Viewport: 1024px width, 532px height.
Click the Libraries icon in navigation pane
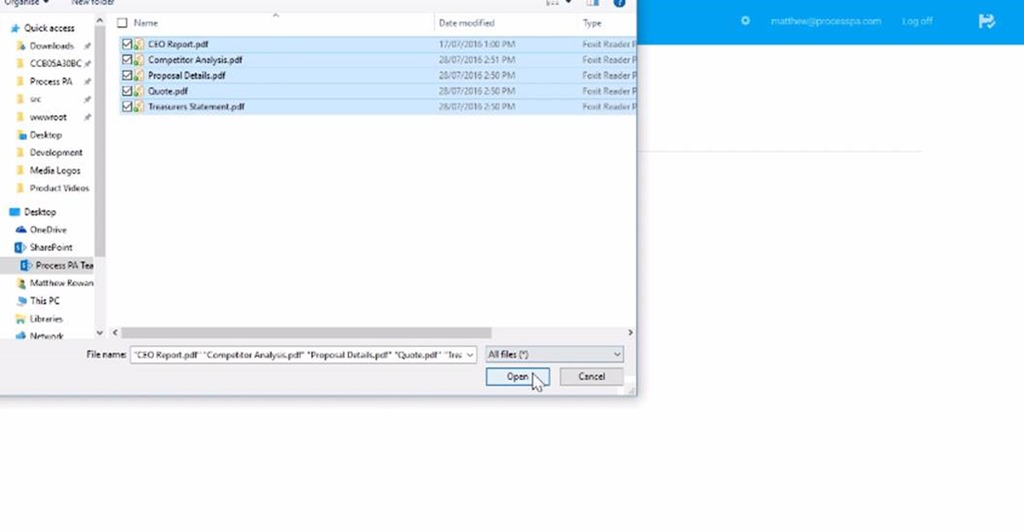point(21,318)
